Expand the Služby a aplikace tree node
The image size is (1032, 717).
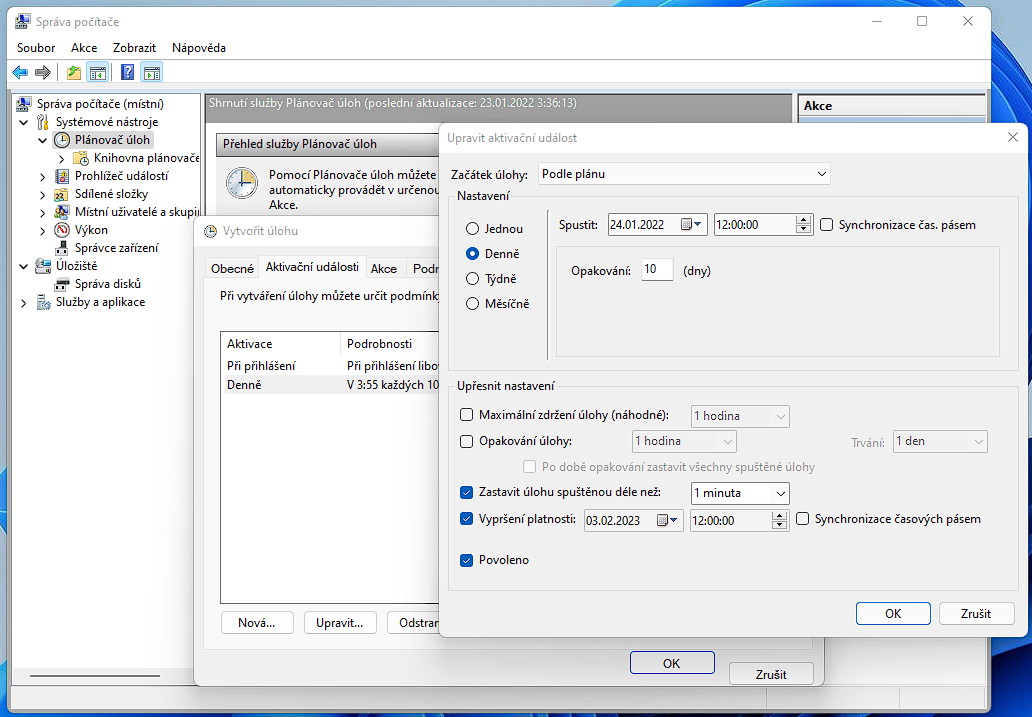tap(24, 302)
